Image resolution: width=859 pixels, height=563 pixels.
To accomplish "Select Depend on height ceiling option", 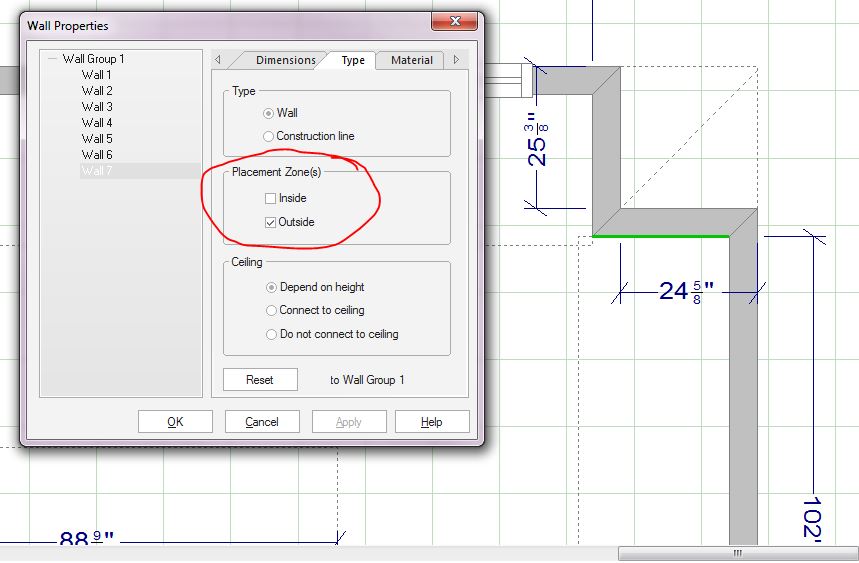I will click(271, 287).
